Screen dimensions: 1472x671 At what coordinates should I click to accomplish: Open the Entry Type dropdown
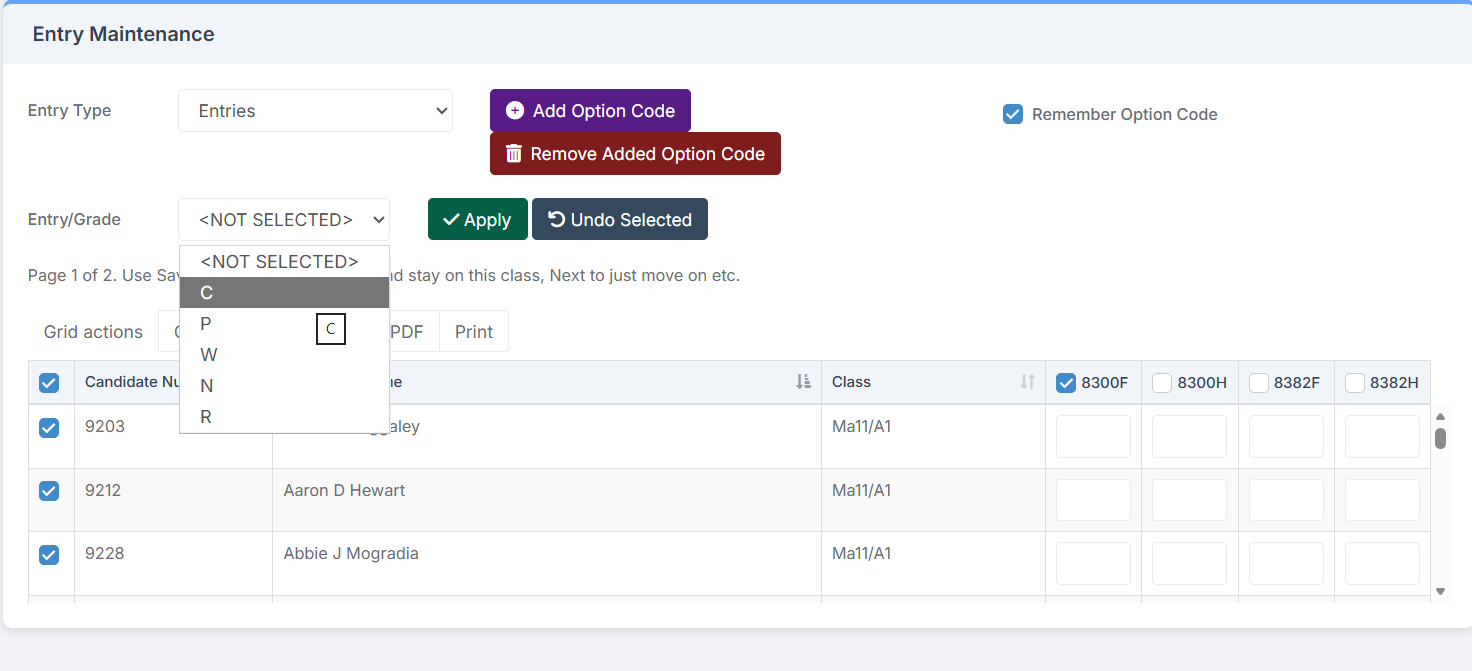pos(315,111)
